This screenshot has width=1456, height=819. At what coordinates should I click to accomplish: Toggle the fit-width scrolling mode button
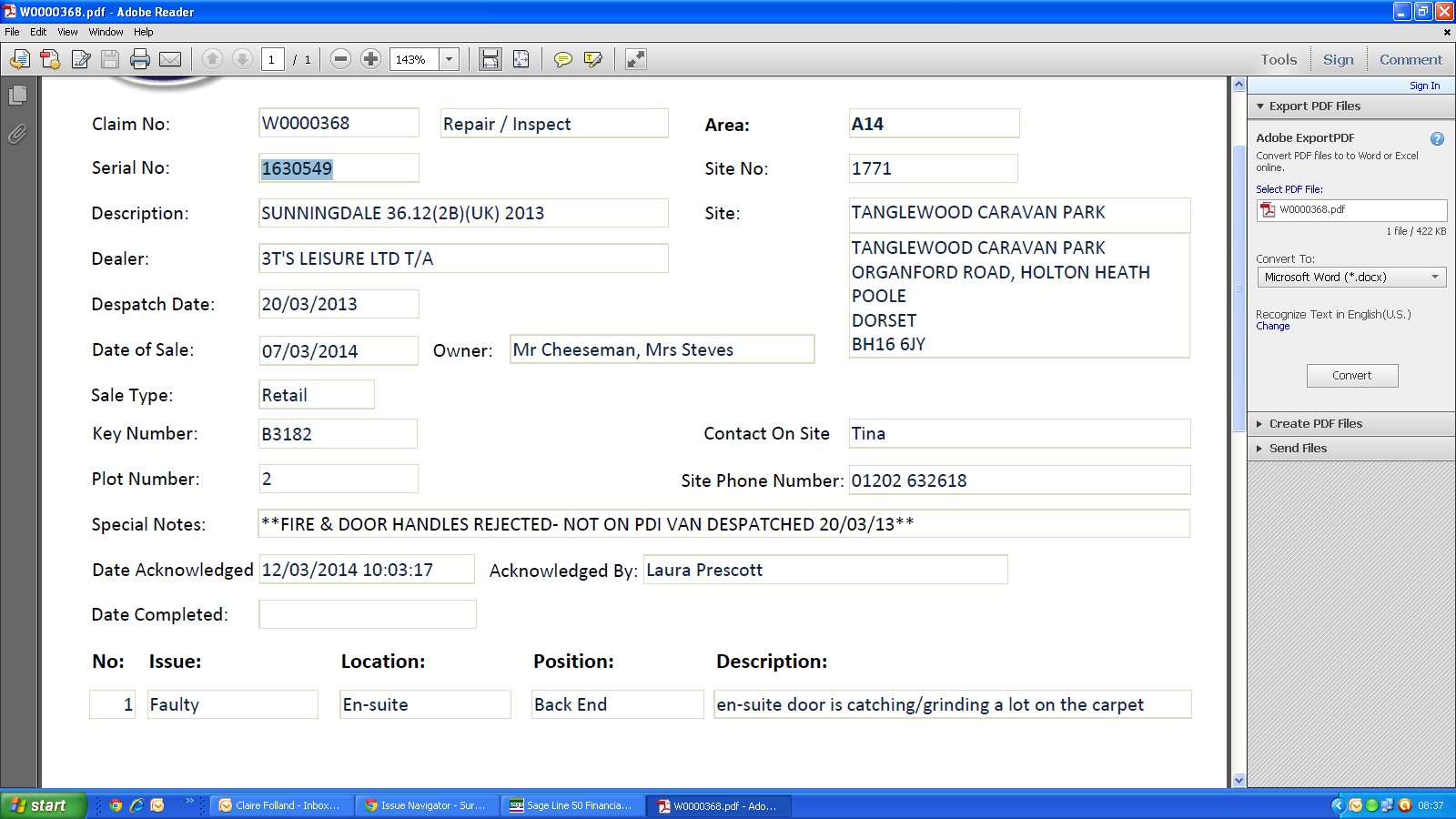490,60
